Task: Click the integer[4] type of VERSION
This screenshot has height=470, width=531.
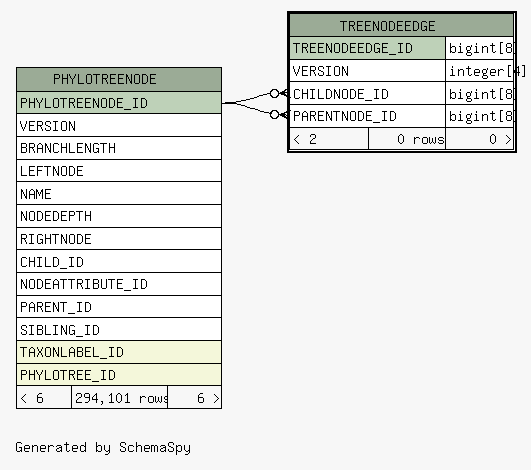Action: point(487,71)
